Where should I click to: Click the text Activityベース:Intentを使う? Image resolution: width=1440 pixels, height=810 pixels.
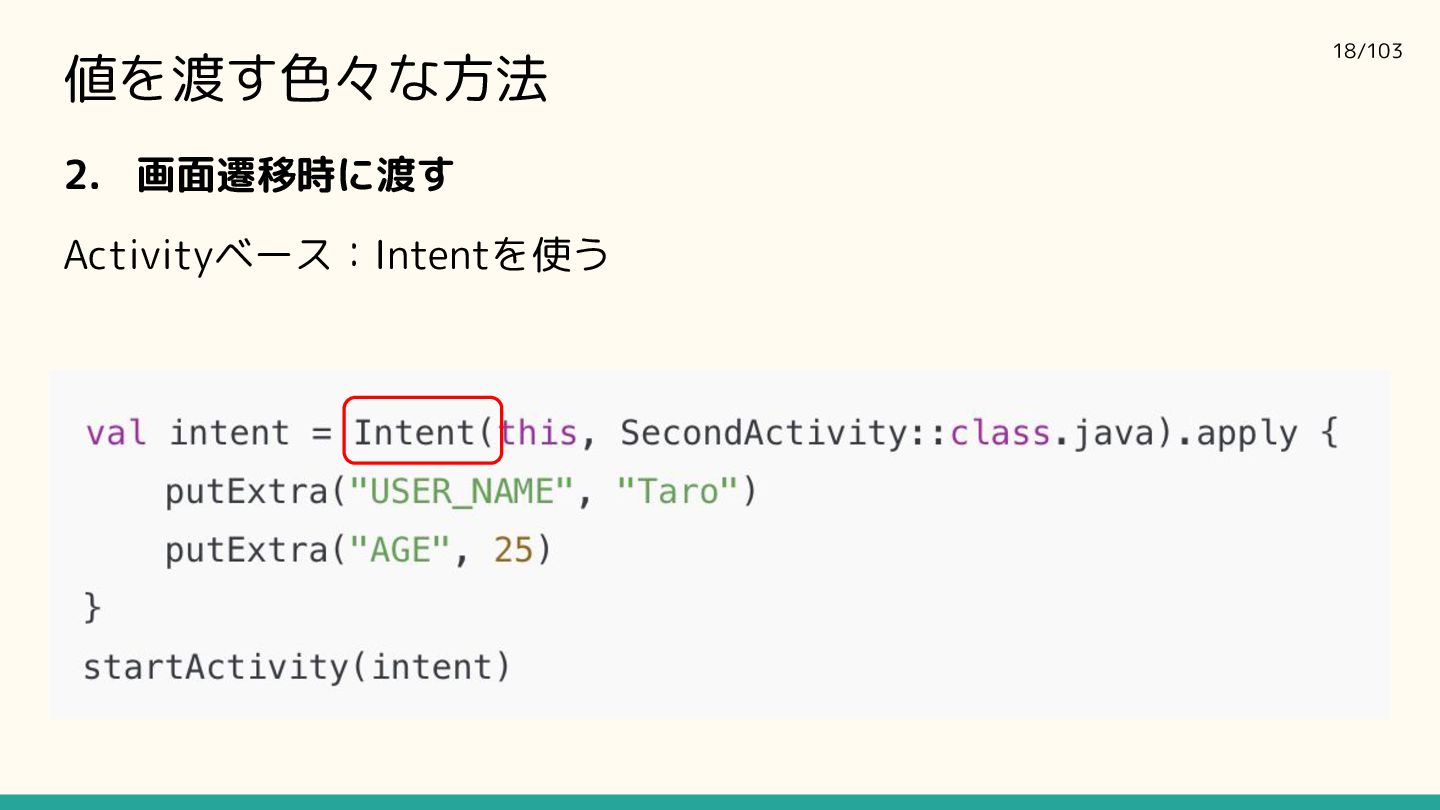pyautogui.click(x=337, y=256)
